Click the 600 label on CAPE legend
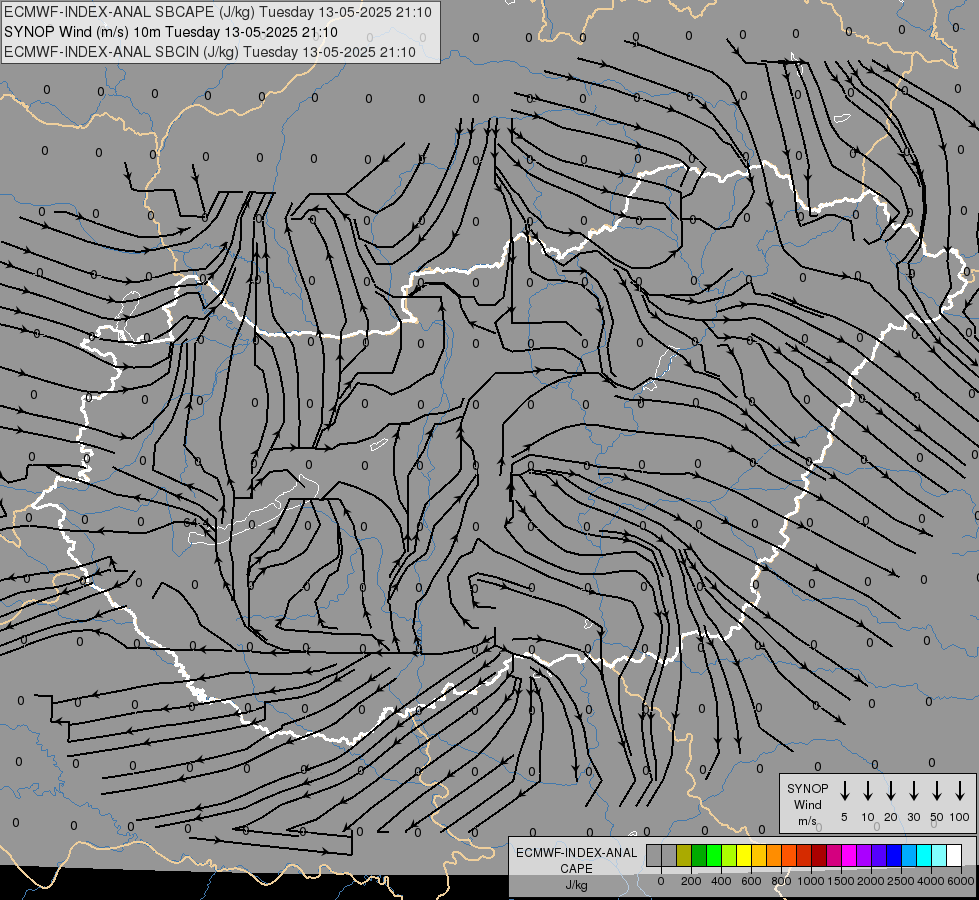The width and height of the screenshot is (979, 900). pos(751,881)
